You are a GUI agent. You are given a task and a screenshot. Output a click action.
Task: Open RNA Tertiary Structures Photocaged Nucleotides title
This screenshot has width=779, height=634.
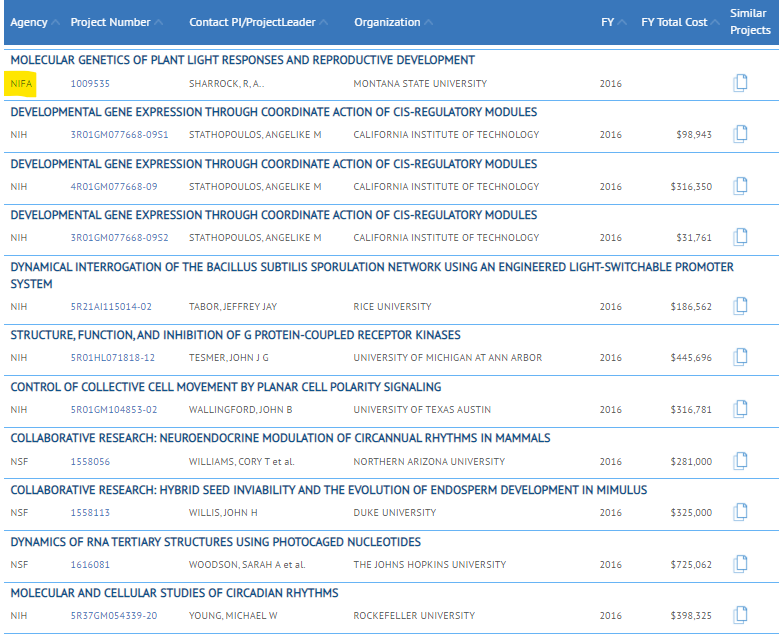216,542
